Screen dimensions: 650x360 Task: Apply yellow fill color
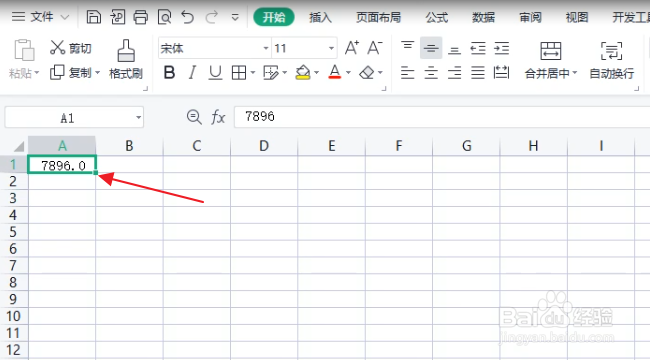[x=303, y=73]
